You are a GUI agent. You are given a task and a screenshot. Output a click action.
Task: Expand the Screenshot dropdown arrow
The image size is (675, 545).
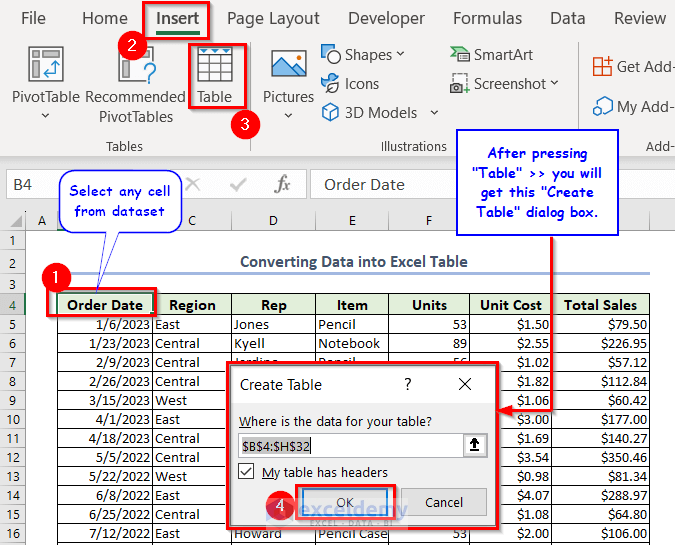click(554, 83)
